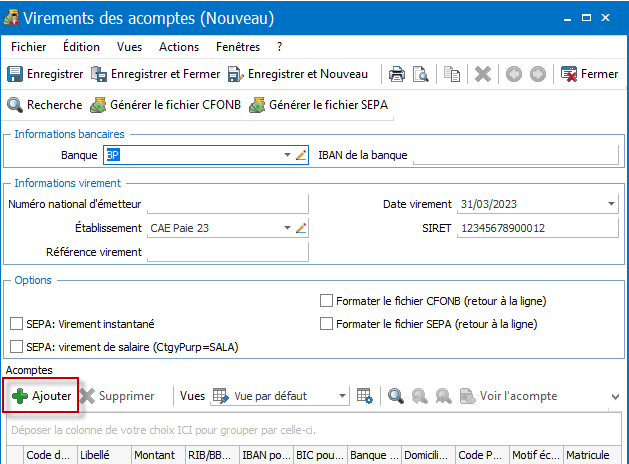Click the Domicili... column header
Image resolution: width=629 pixels, height=464 pixels.
pyautogui.click(x=429, y=455)
